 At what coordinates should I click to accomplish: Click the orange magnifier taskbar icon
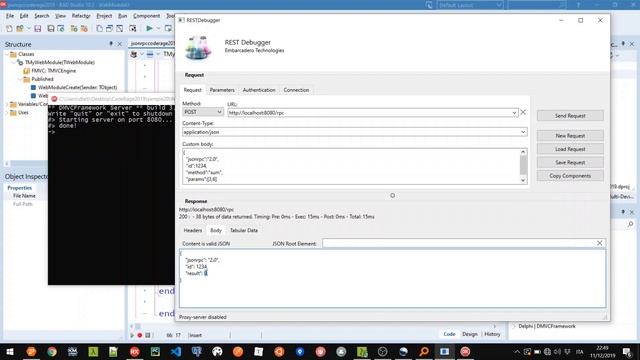click(x=424, y=351)
